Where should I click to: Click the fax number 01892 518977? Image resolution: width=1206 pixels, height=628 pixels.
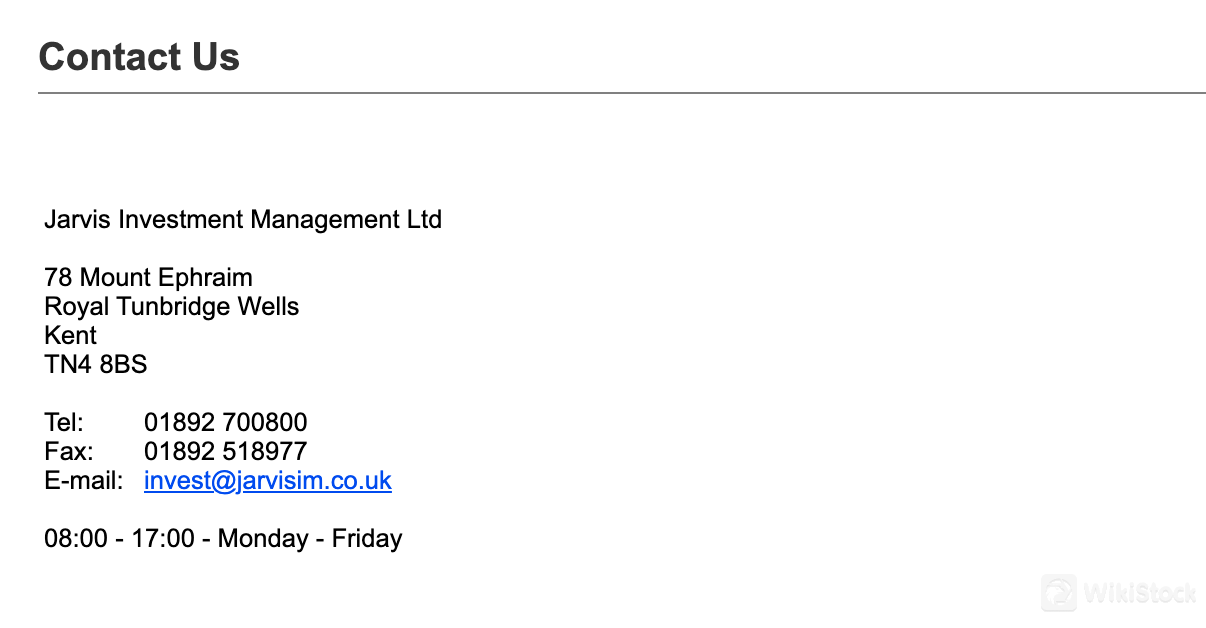point(226,451)
